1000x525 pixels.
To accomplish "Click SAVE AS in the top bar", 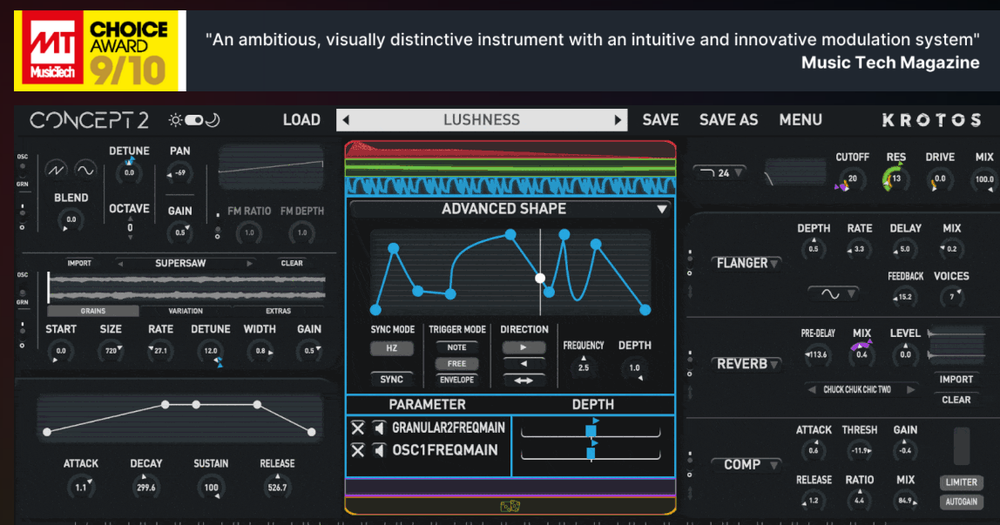I will click(x=728, y=120).
